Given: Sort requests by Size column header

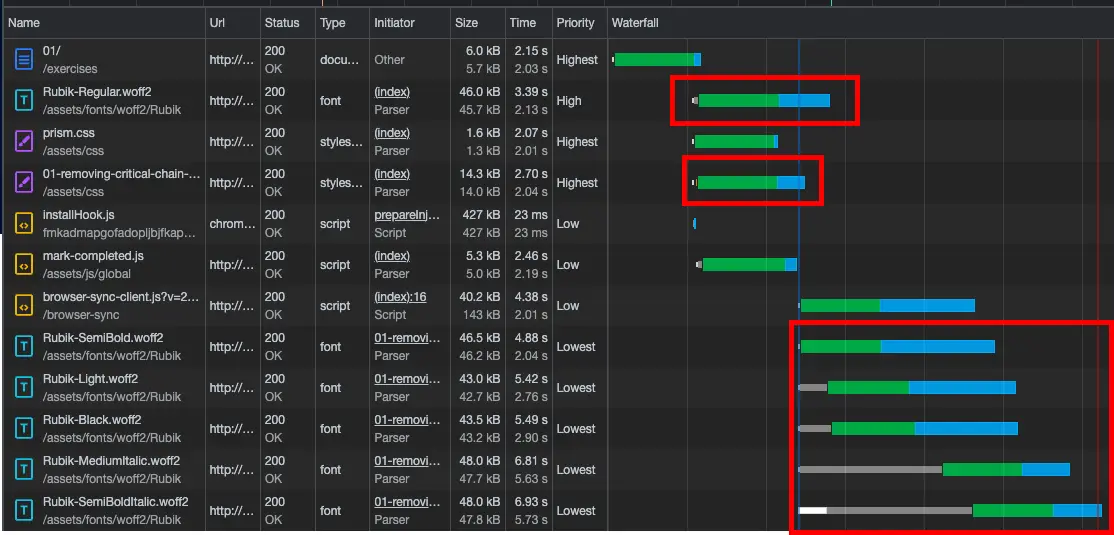Looking at the screenshot, I should pyautogui.click(x=466, y=22).
